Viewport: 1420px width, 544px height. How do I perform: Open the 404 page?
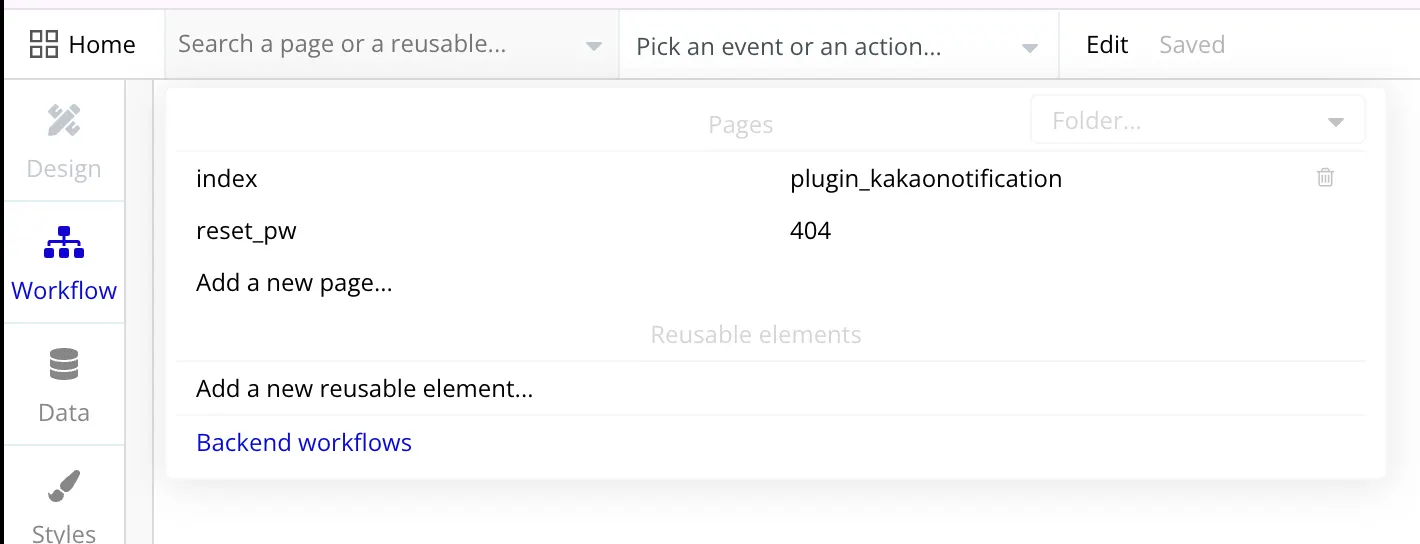point(810,231)
